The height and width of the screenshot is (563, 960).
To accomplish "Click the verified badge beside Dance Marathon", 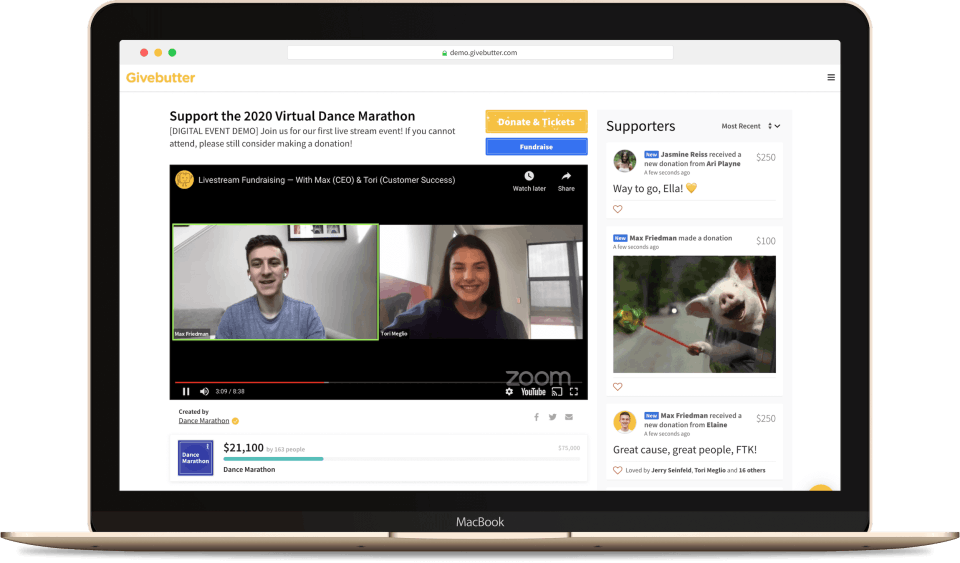I will (x=236, y=421).
